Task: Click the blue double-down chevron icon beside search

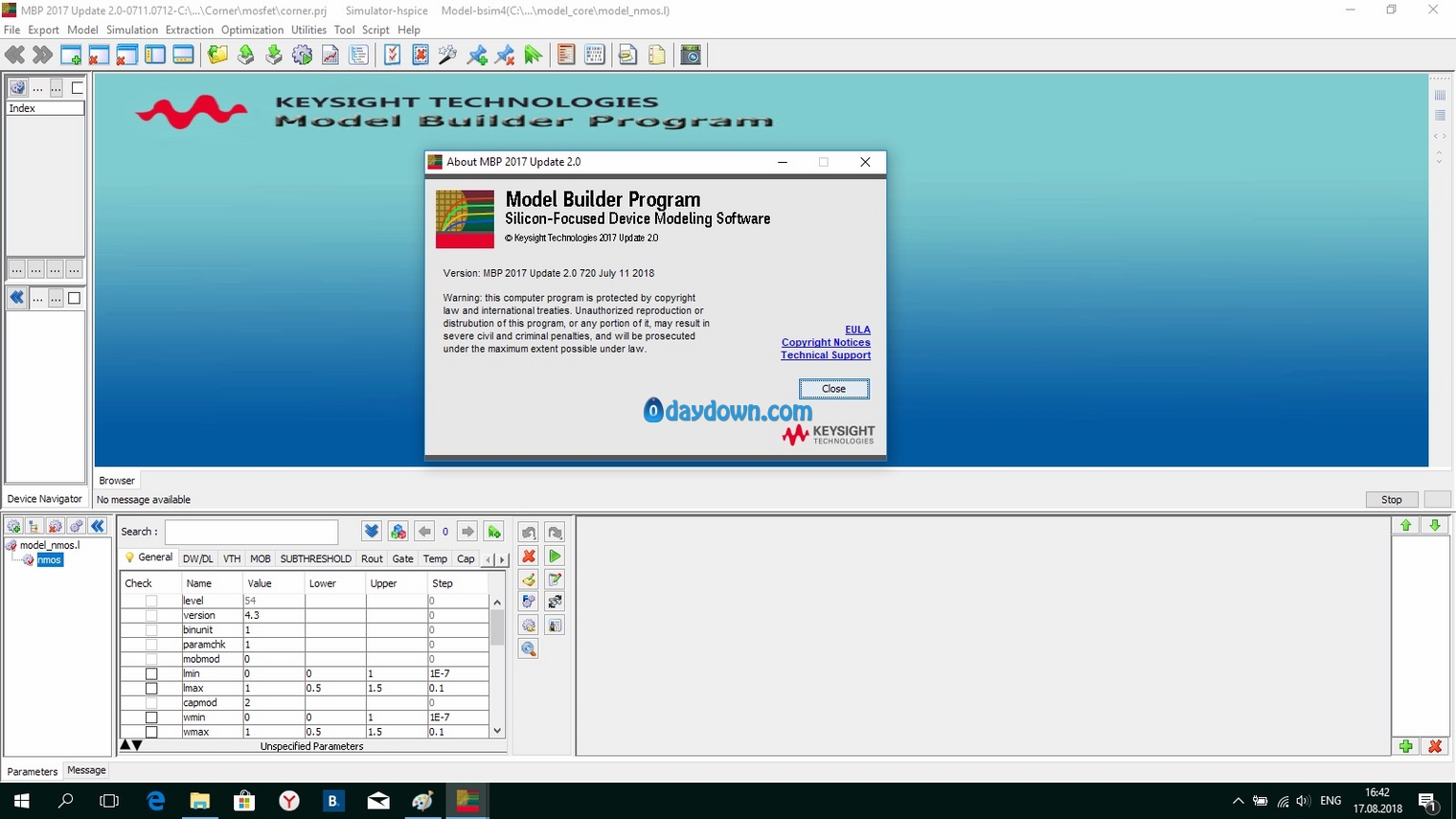Action: (x=372, y=532)
